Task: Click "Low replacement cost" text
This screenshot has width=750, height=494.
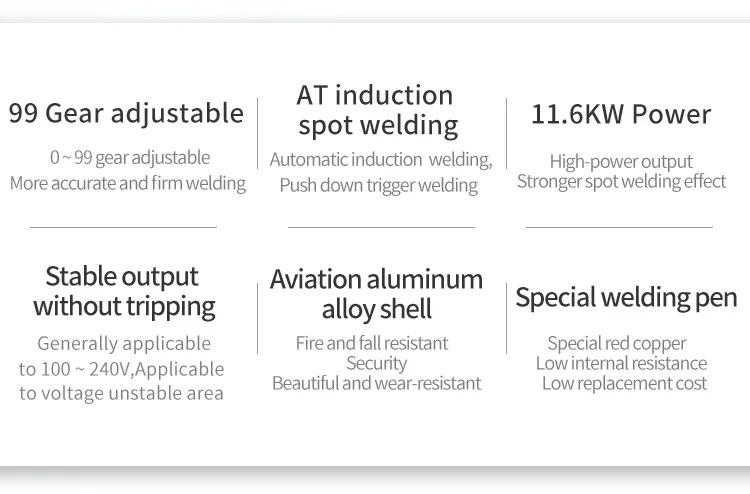Action: pos(624,383)
